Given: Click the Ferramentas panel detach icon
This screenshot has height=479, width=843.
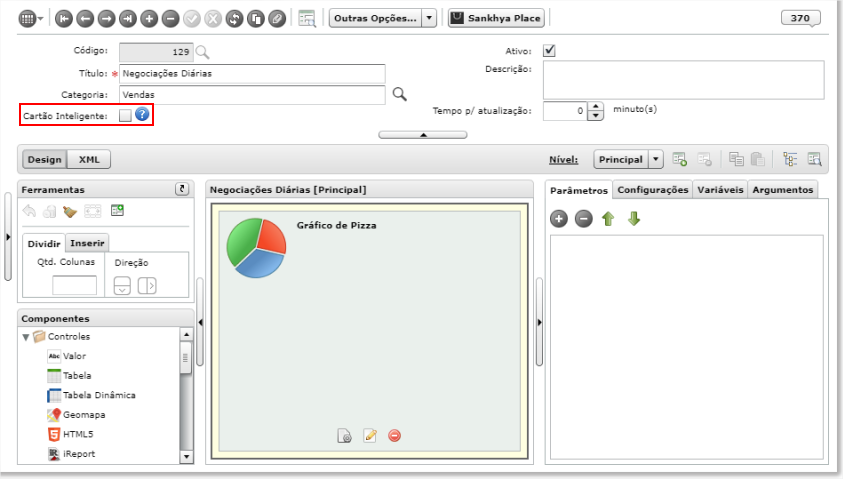Looking at the screenshot, I should point(182,189).
